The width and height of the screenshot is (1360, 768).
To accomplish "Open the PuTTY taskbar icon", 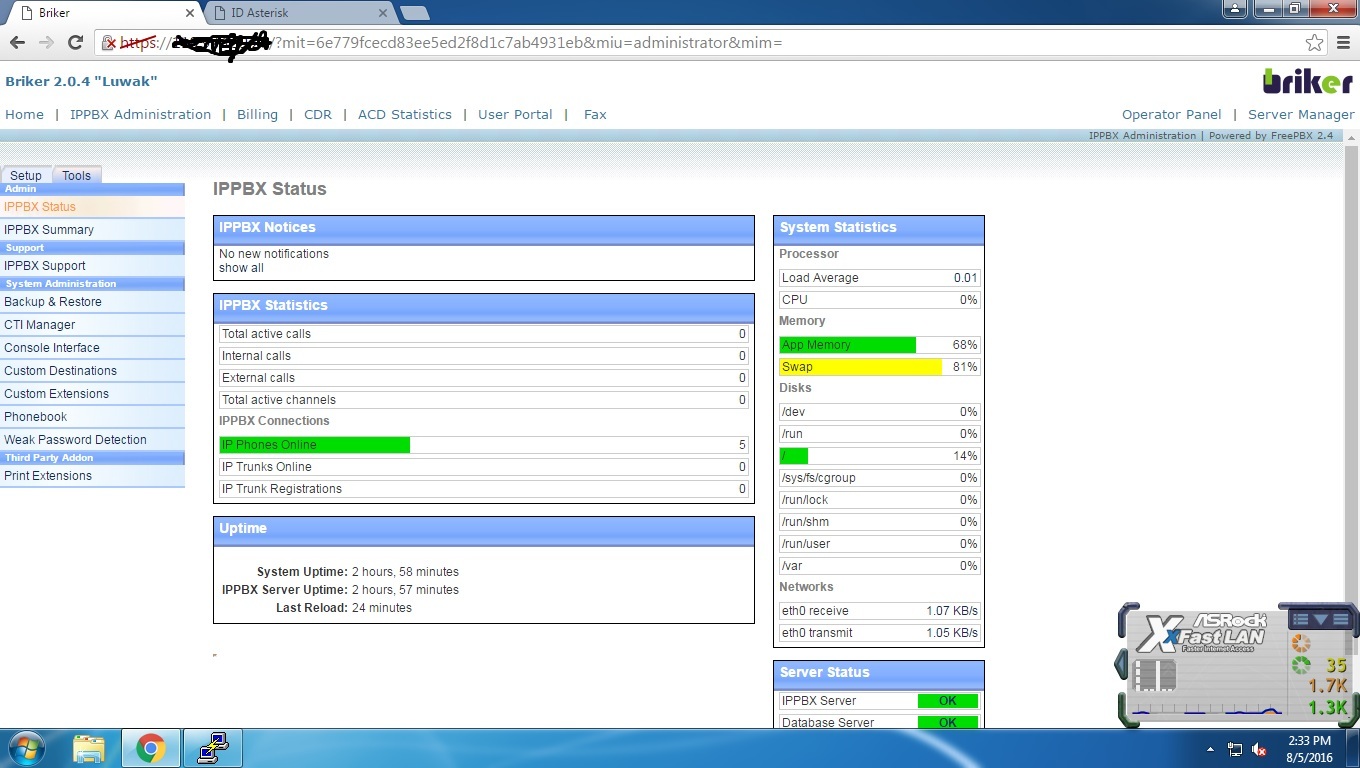I will coord(213,748).
